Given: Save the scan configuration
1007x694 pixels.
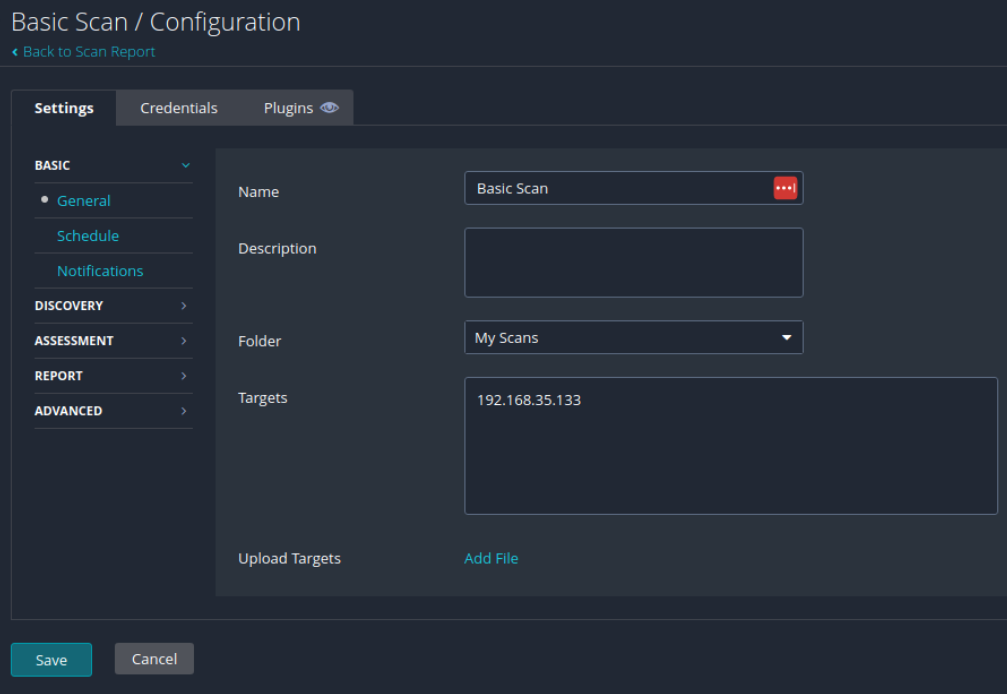Looking at the screenshot, I should click(x=51, y=660).
